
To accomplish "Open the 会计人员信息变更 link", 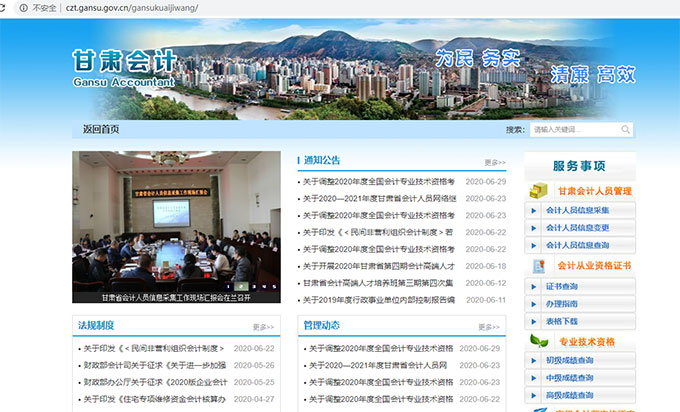I will tap(578, 228).
